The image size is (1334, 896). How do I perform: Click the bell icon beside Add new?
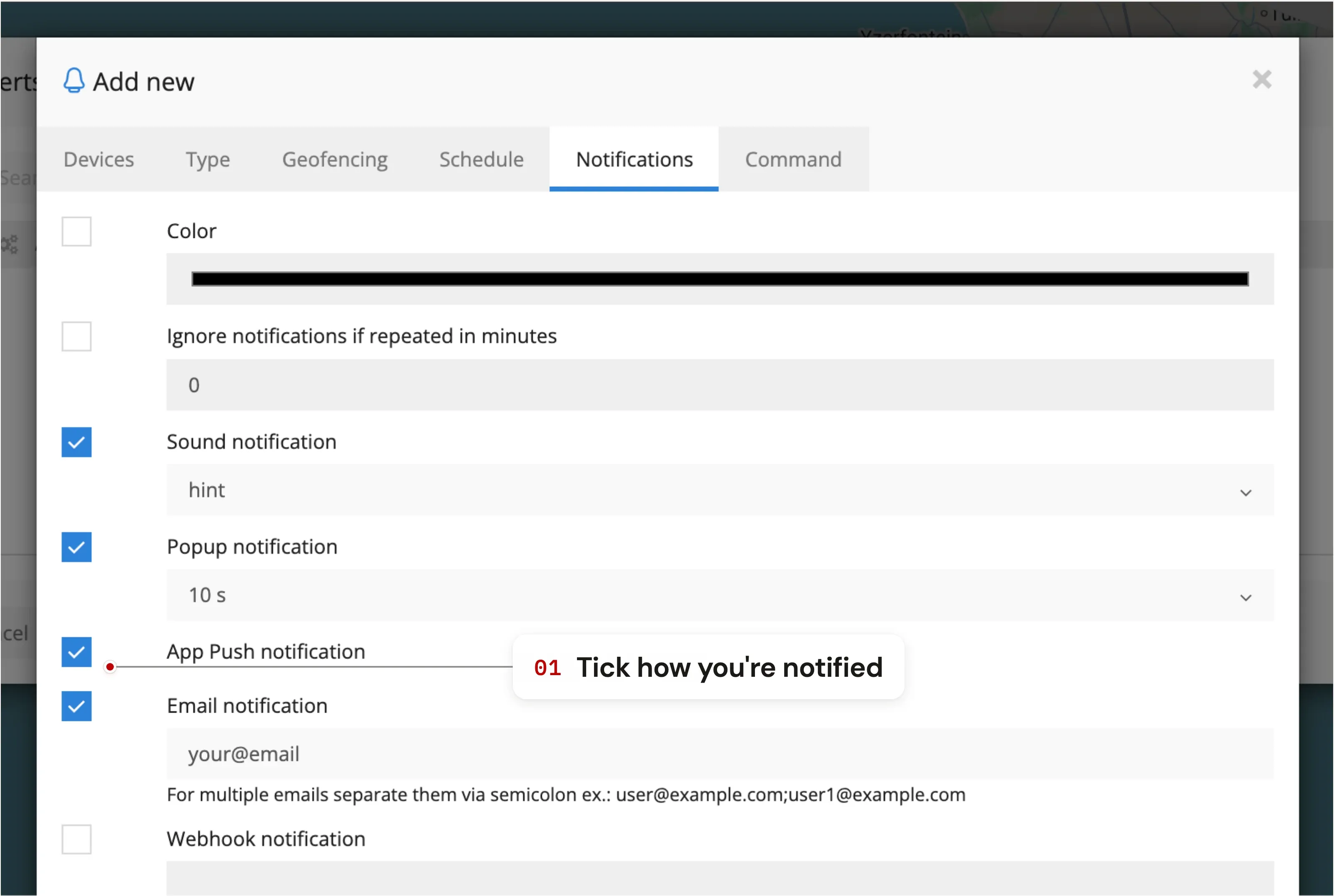click(x=74, y=80)
